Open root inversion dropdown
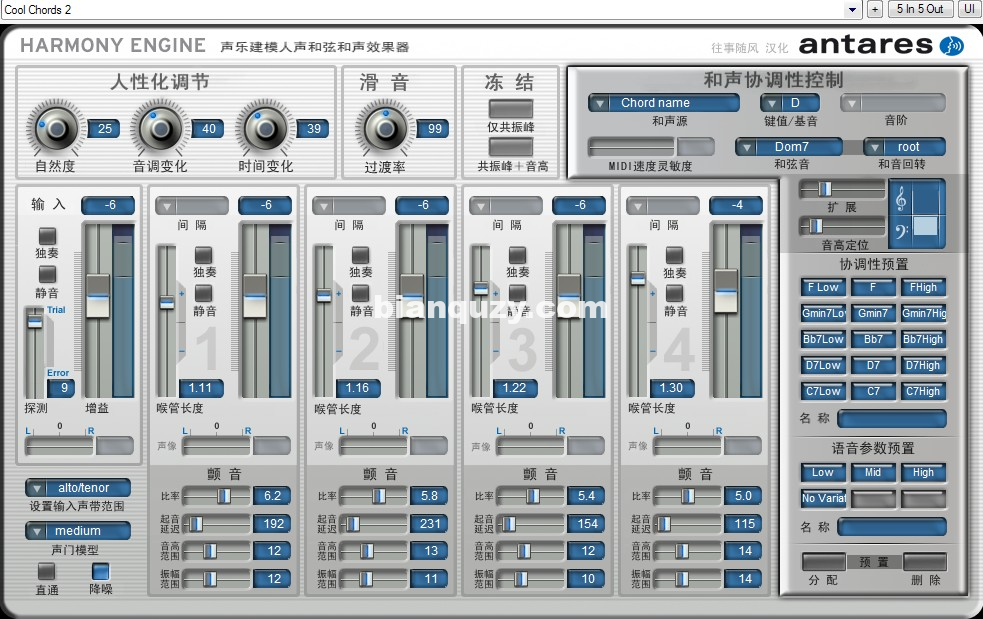This screenshot has height=619, width=983. tap(904, 147)
